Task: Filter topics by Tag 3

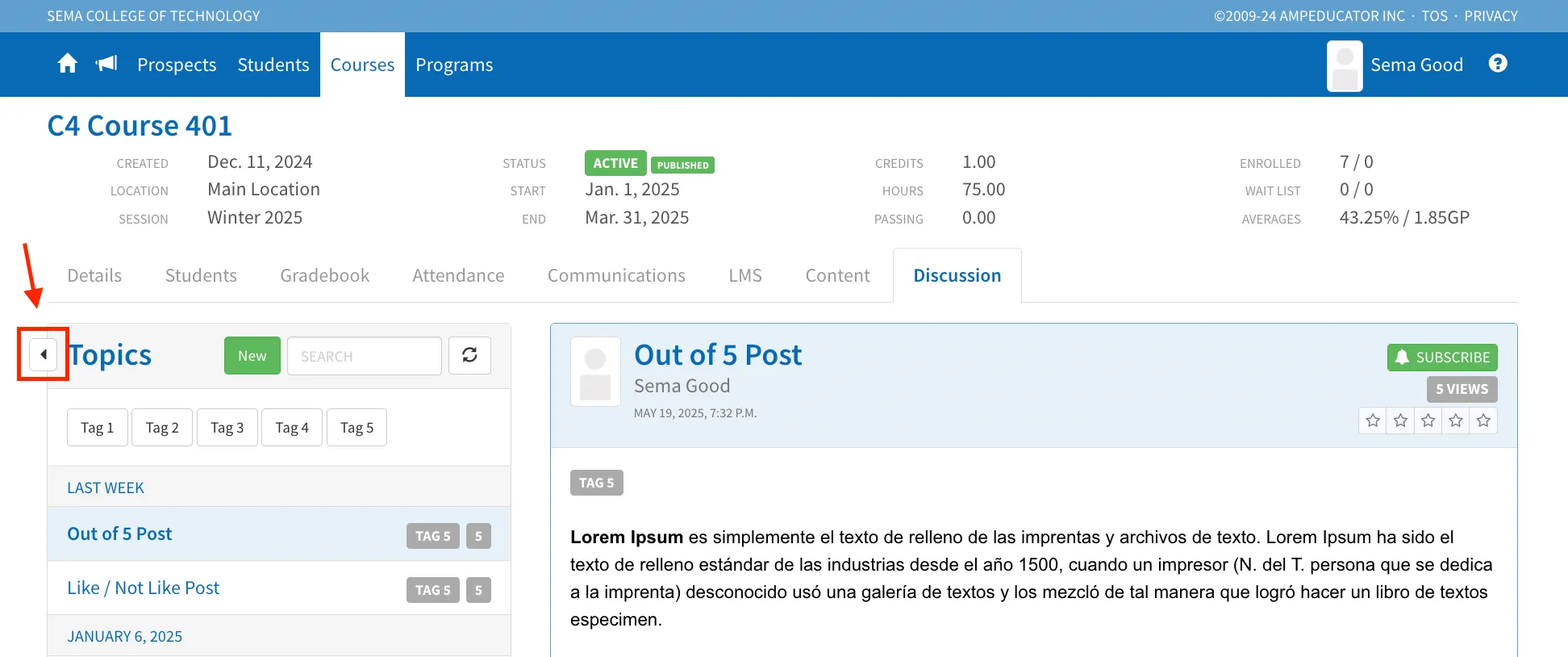Action: point(227,427)
